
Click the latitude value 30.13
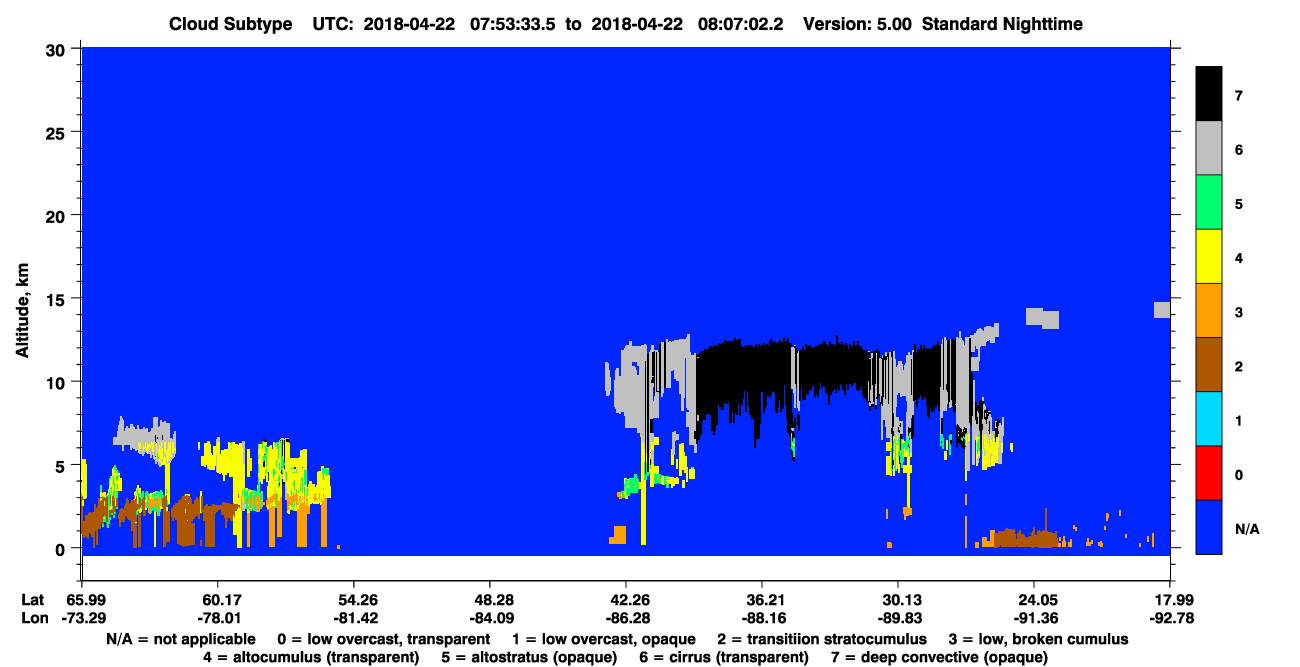tap(898, 600)
